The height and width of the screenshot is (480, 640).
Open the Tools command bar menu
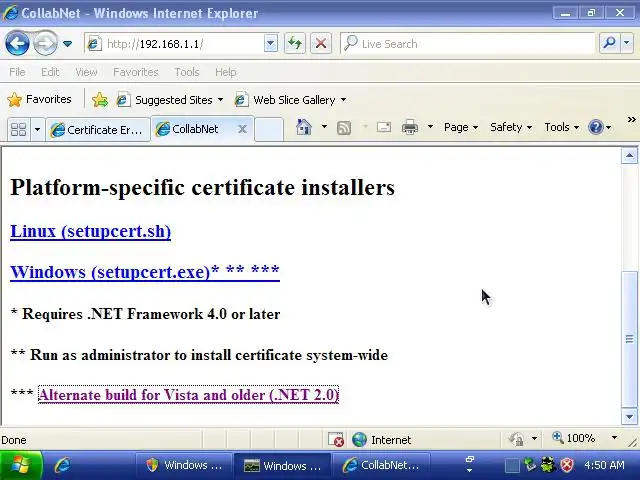coord(562,127)
